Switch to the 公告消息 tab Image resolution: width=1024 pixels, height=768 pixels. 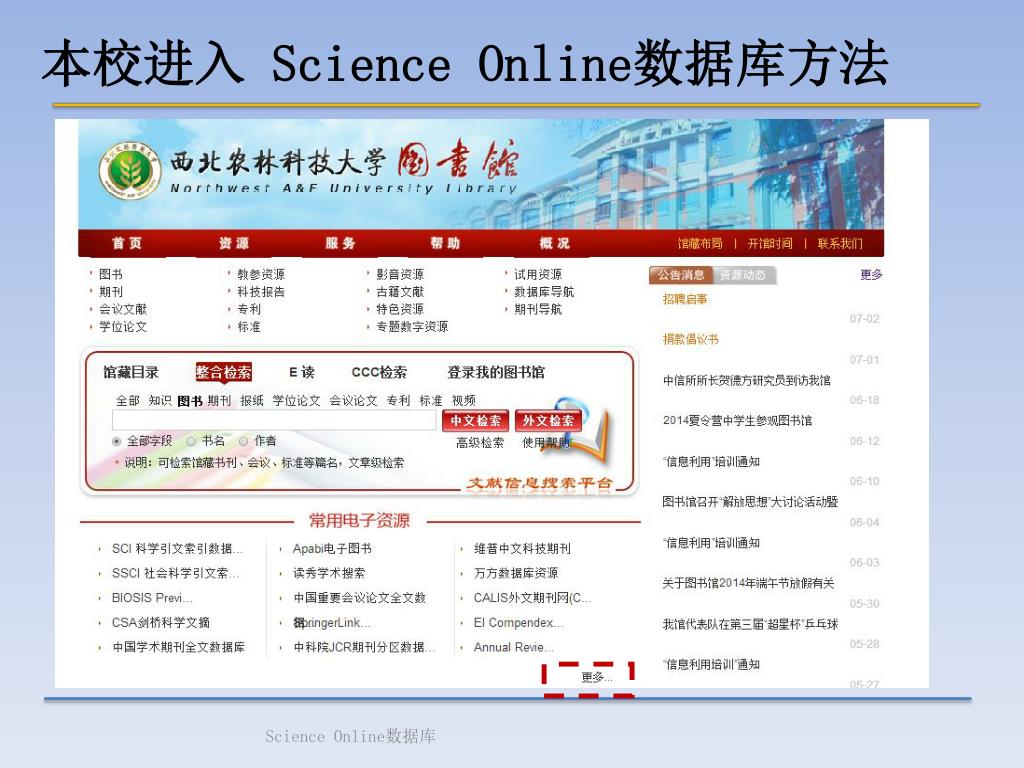(x=680, y=275)
